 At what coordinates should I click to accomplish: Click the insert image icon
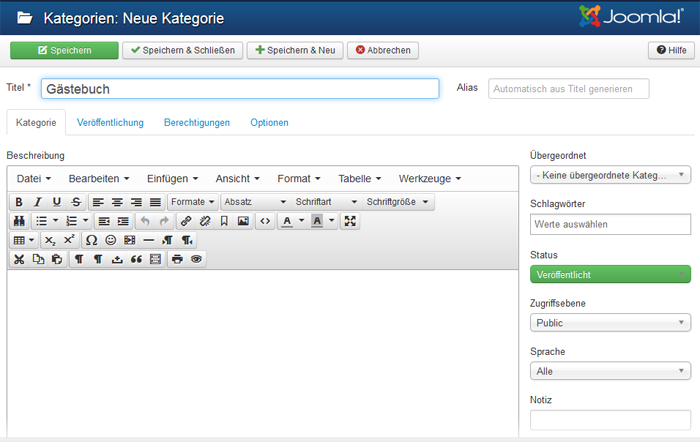(x=243, y=221)
